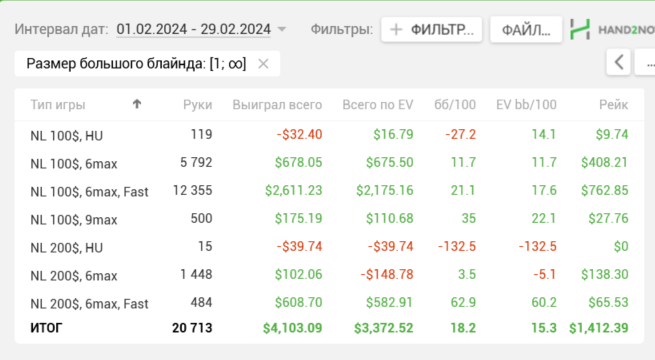The width and height of the screenshot is (655, 360).
Task: Sort by Рейк column header
Action: (613, 104)
